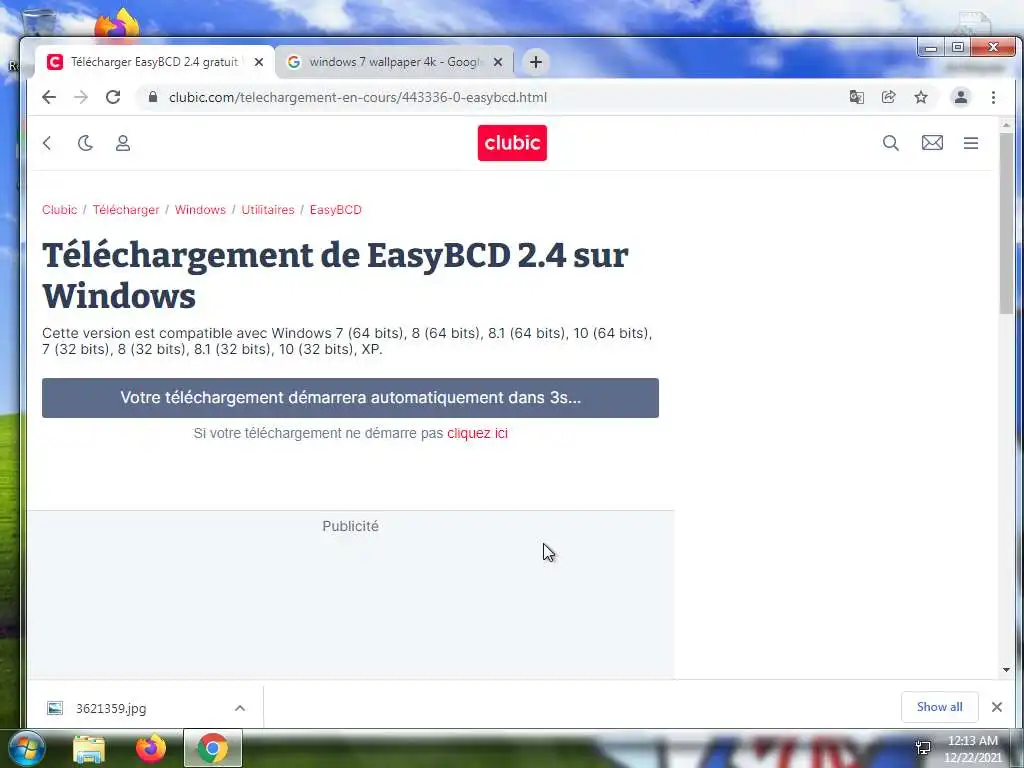The image size is (1024, 768).
Task: Open the Chrome three-dot menu
Action: tap(993, 97)
